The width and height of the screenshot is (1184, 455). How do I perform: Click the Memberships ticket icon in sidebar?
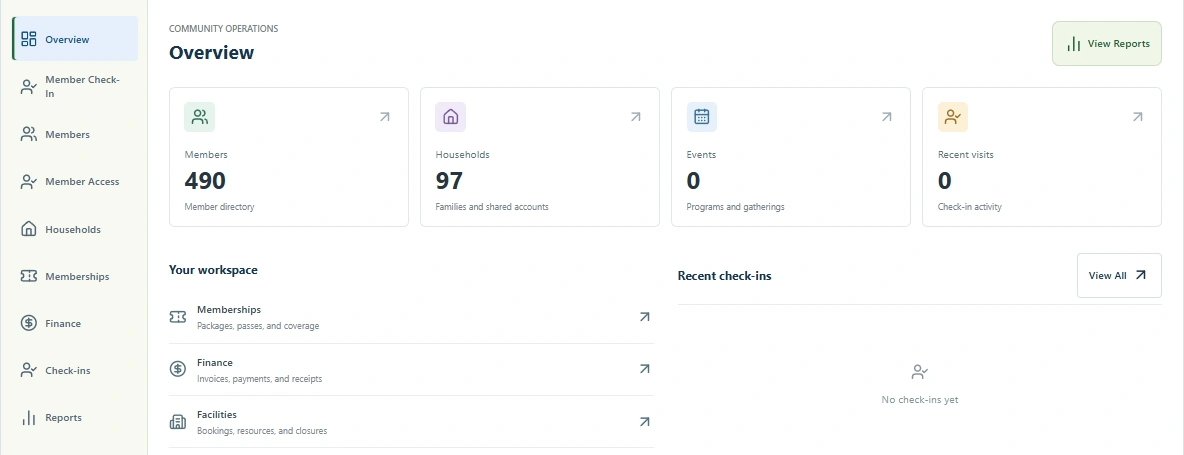(x=29, y=276)
